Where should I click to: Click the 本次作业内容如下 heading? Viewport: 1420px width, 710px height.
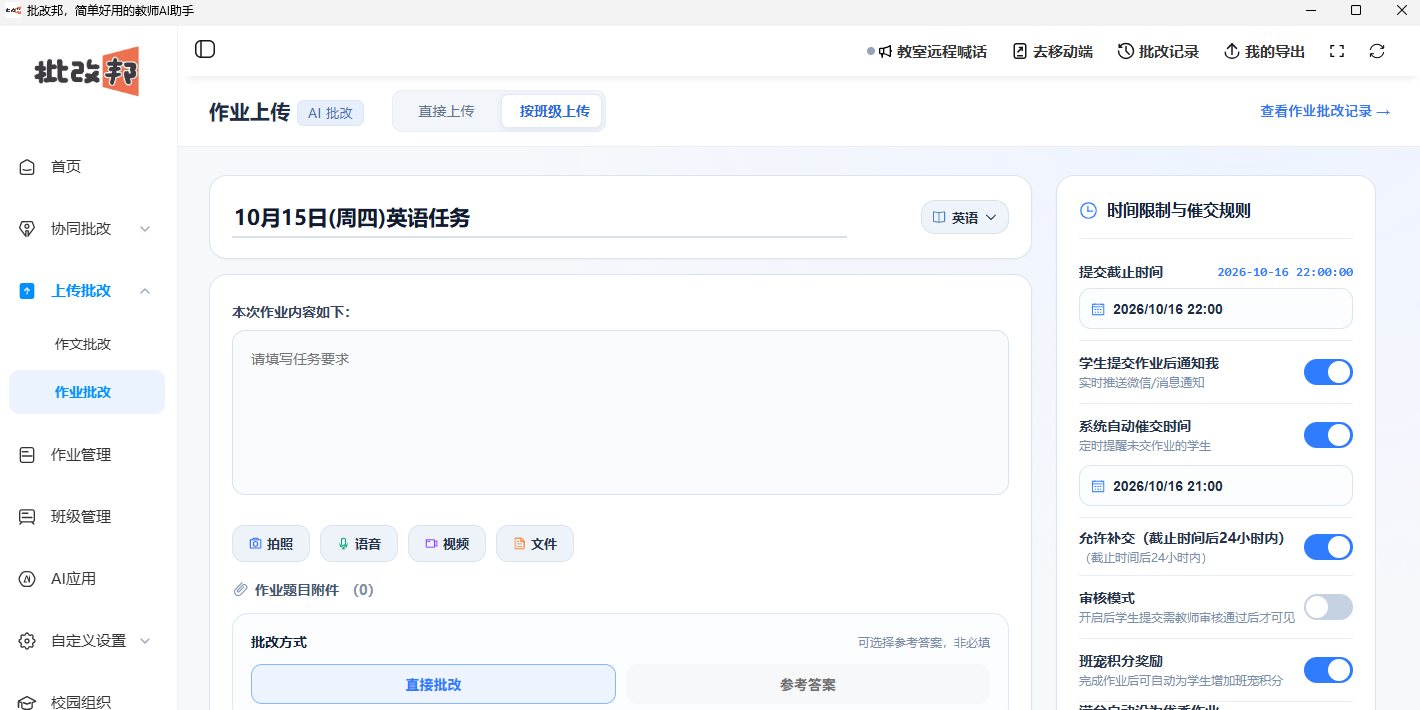pyautogui.click(x=291, y=312)
